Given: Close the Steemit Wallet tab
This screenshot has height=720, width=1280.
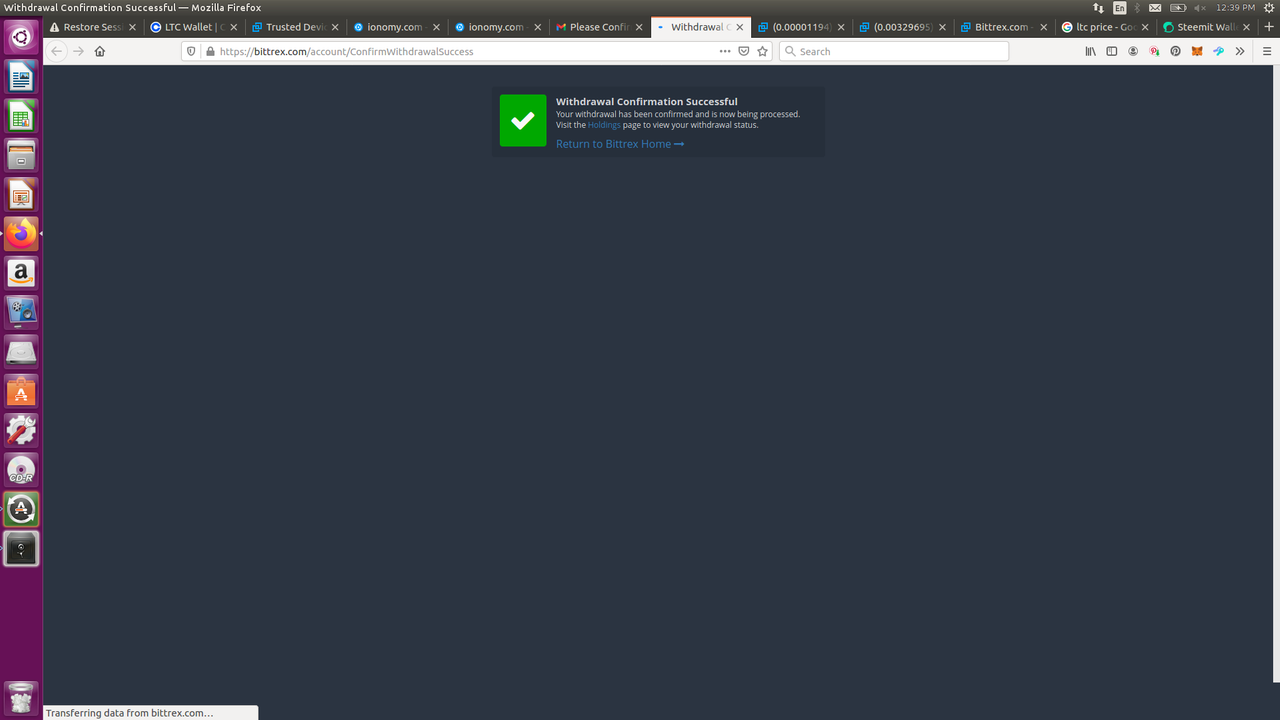Looking at the screenshot, I should coord(1246,27).
